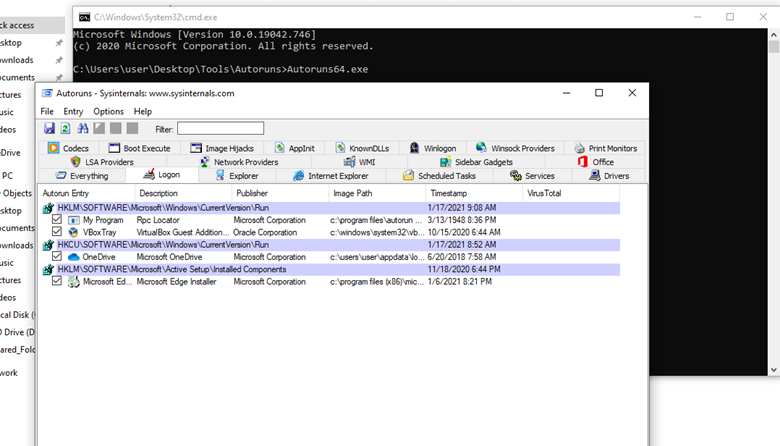Open the Entry menu
780x446 pixels.
73,111
